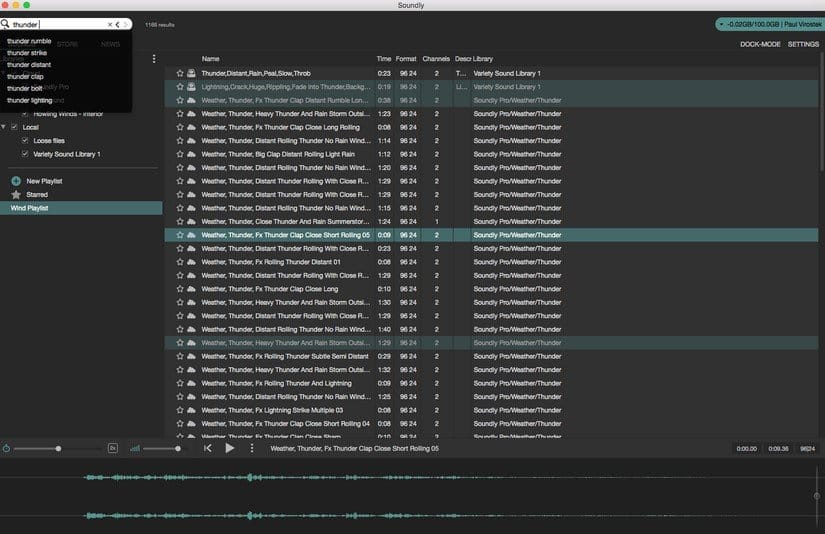Click the skip-to-start playback icon
Viewport: 825px width, 534px height.
[x=207, y=448]
